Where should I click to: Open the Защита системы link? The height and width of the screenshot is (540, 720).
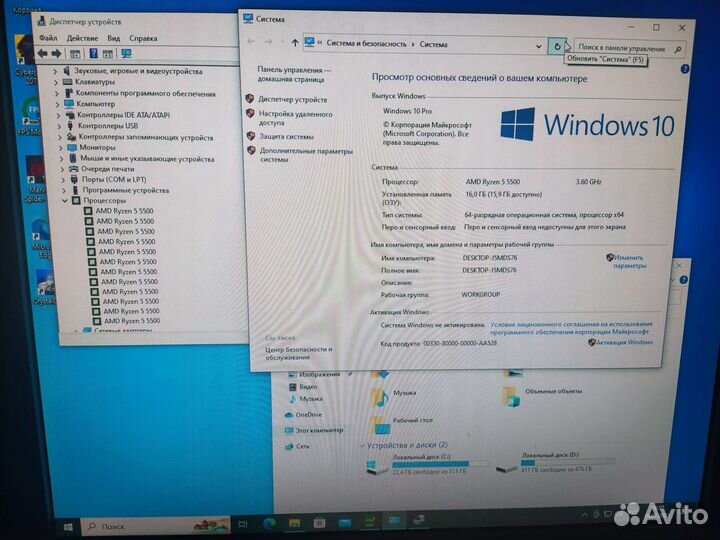[287, 136]
